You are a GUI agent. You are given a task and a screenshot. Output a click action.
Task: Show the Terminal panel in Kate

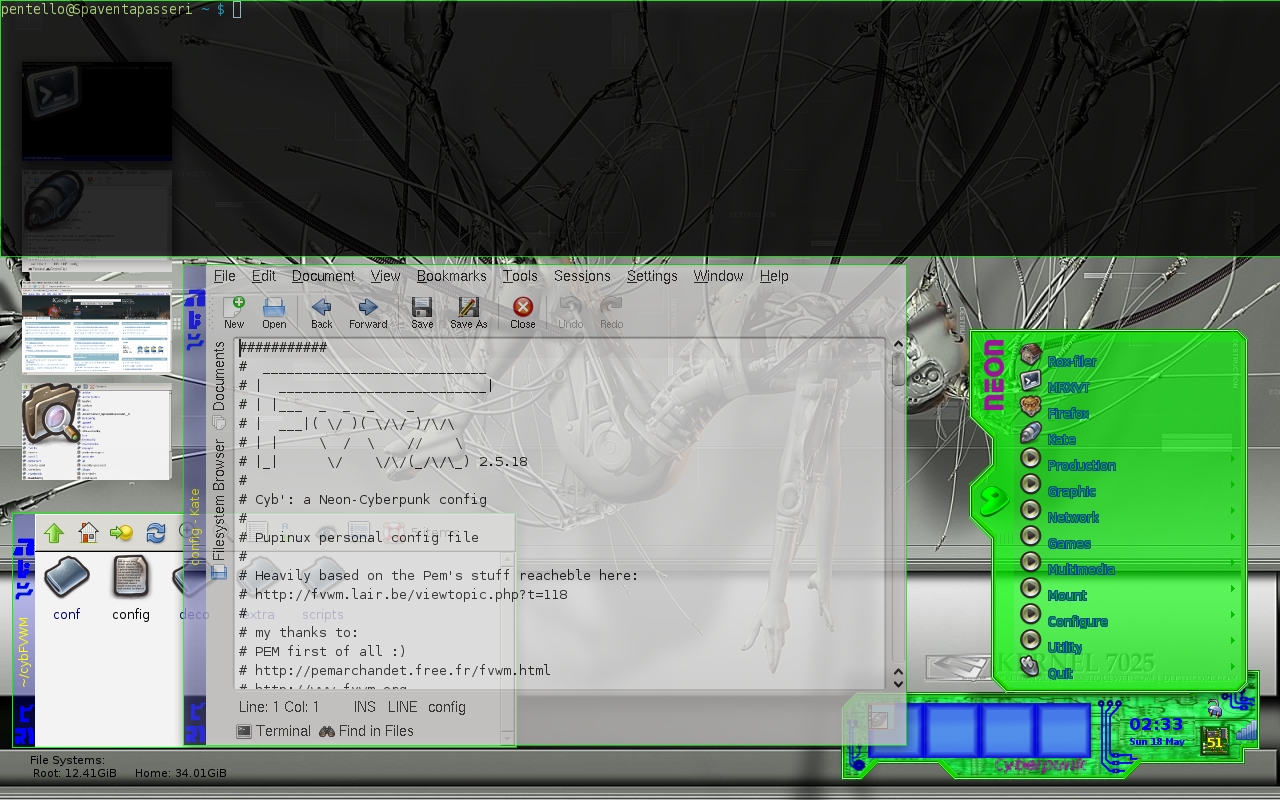pyautogui.click(x=274, y=731)
